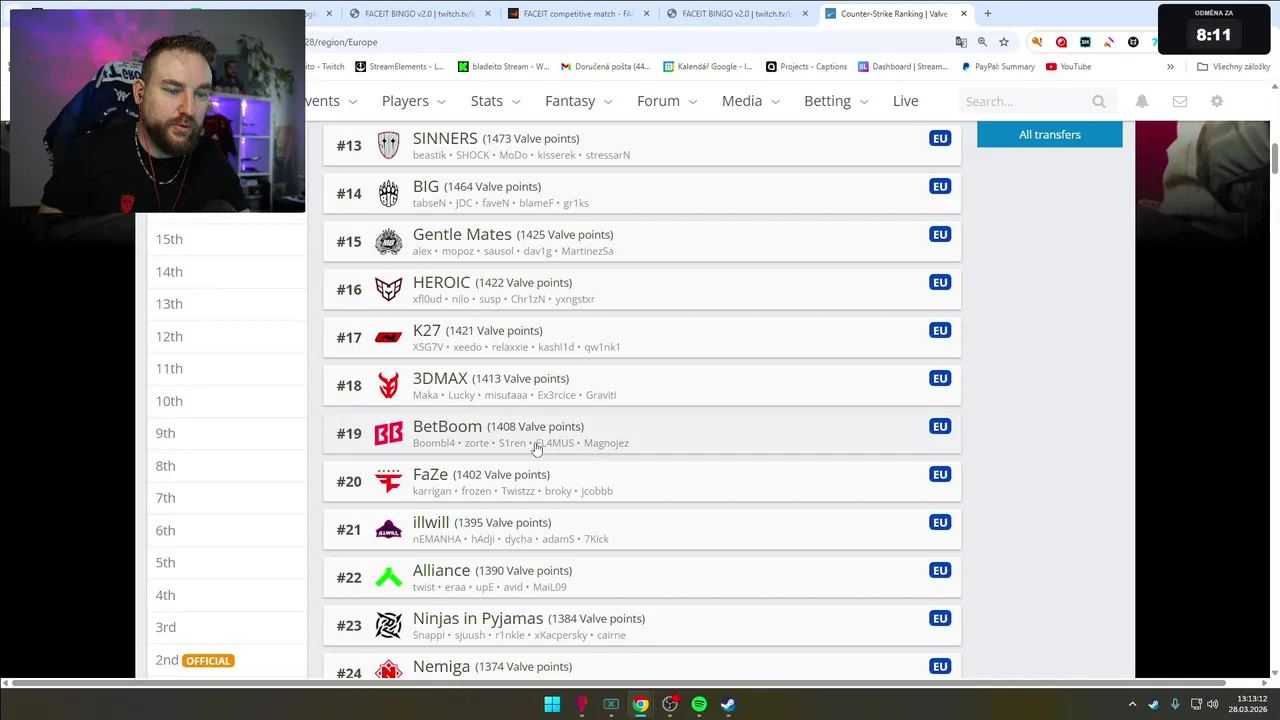Open Spotify from the taskbar

pyautogui.click(x=699, y=704)
